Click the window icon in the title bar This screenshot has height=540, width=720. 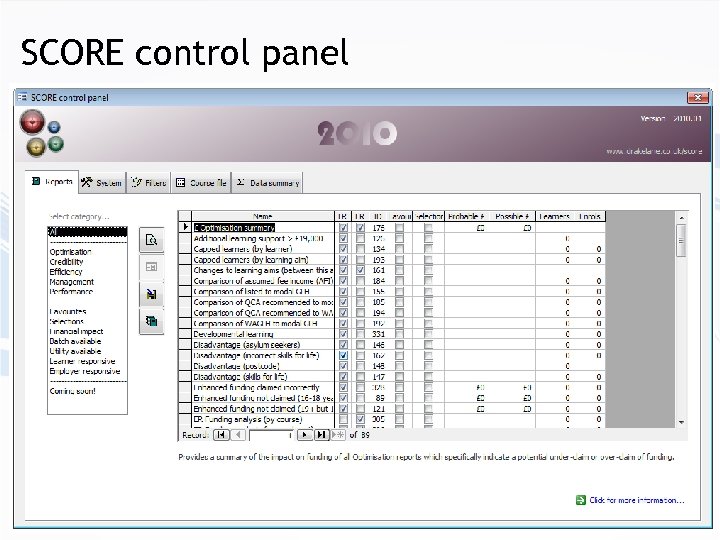(22, 97)
